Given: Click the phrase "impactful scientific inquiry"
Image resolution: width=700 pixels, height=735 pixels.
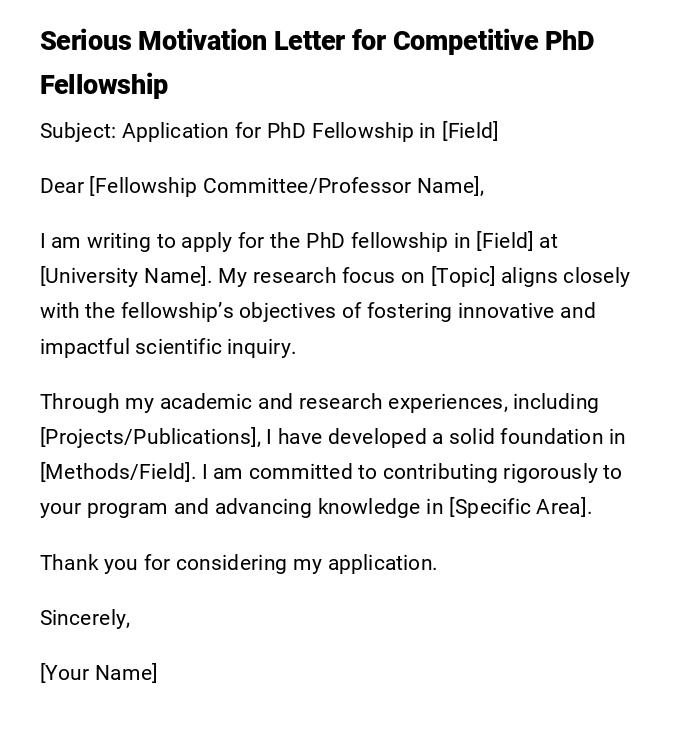Looking at the screenshot, I should tap(168, 347).
